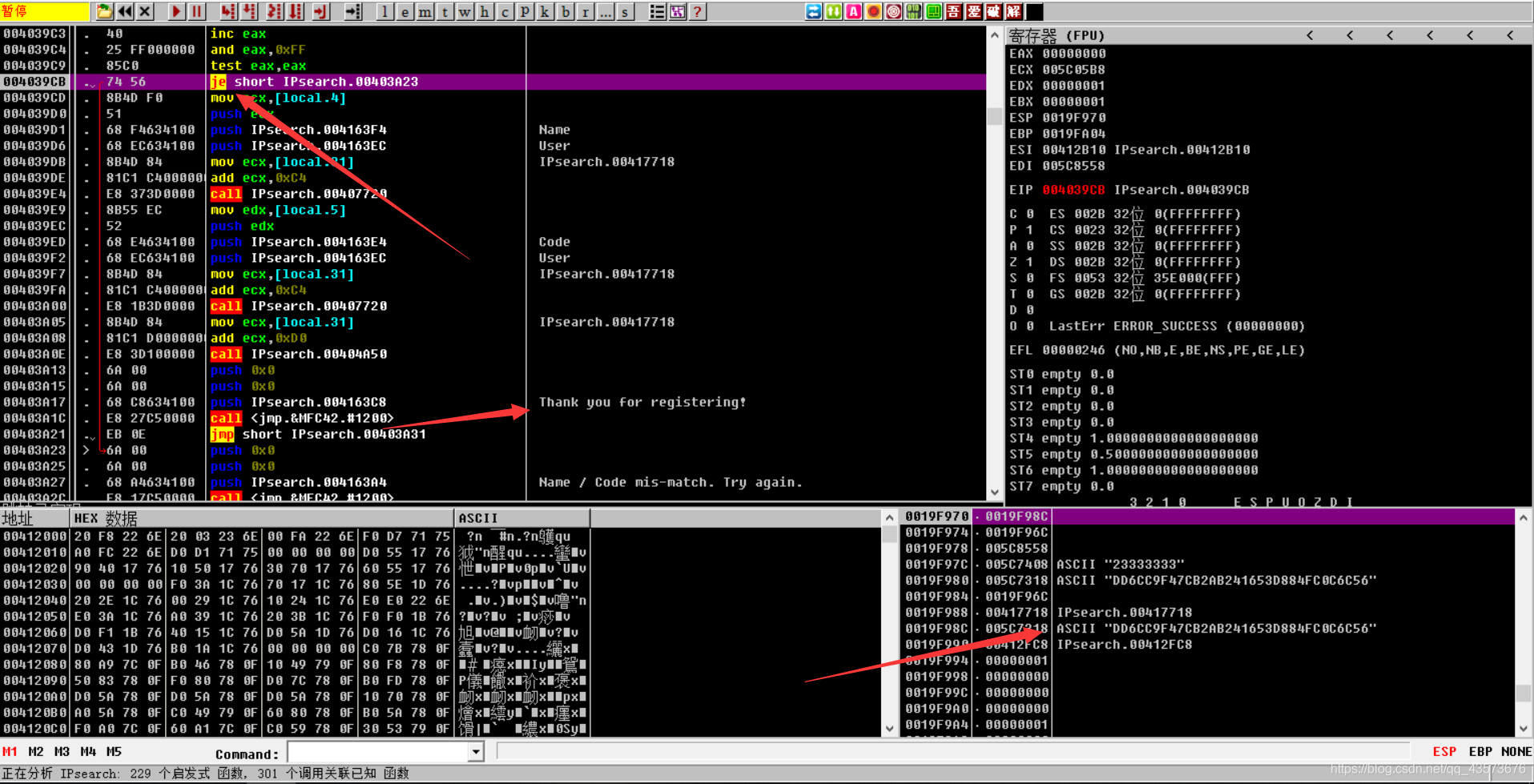
Task: Click the pink A plugin icon
Action: [854, 11]
